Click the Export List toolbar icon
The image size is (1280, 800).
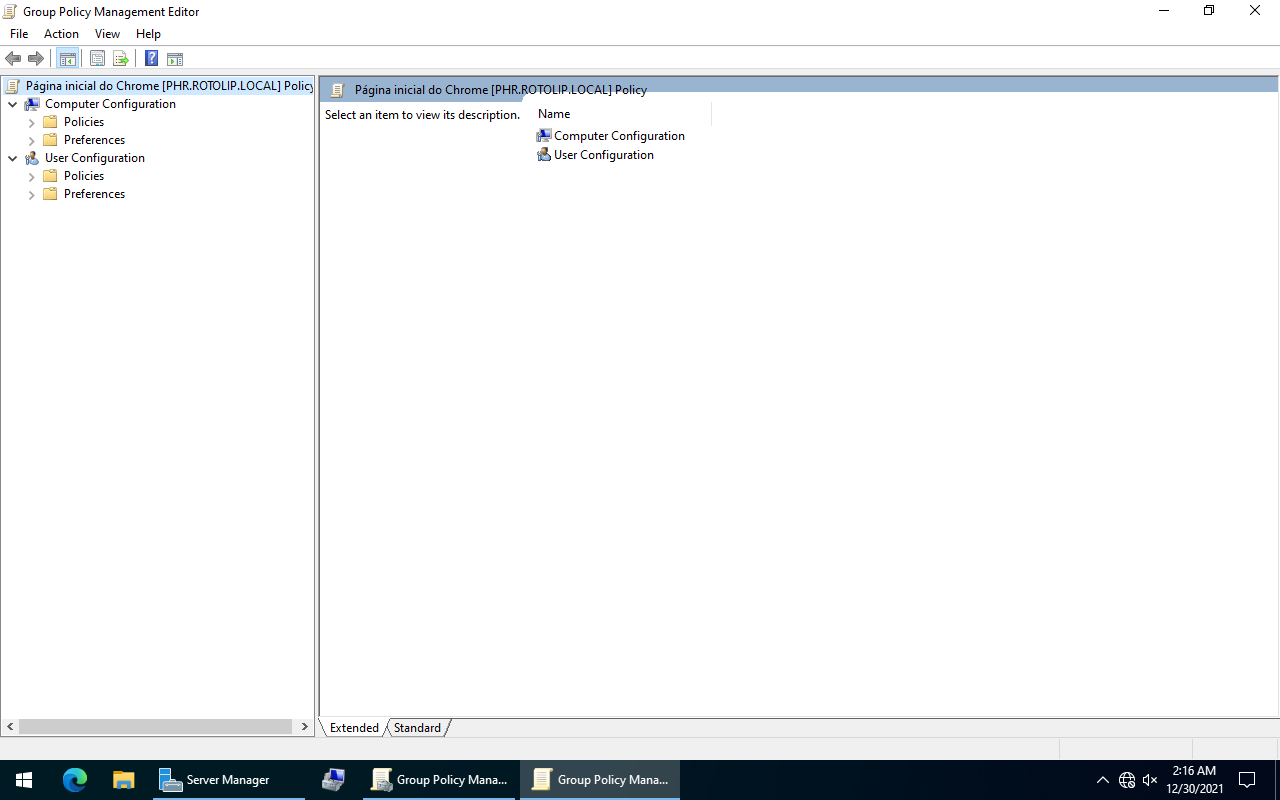click(x=120, y=58)
